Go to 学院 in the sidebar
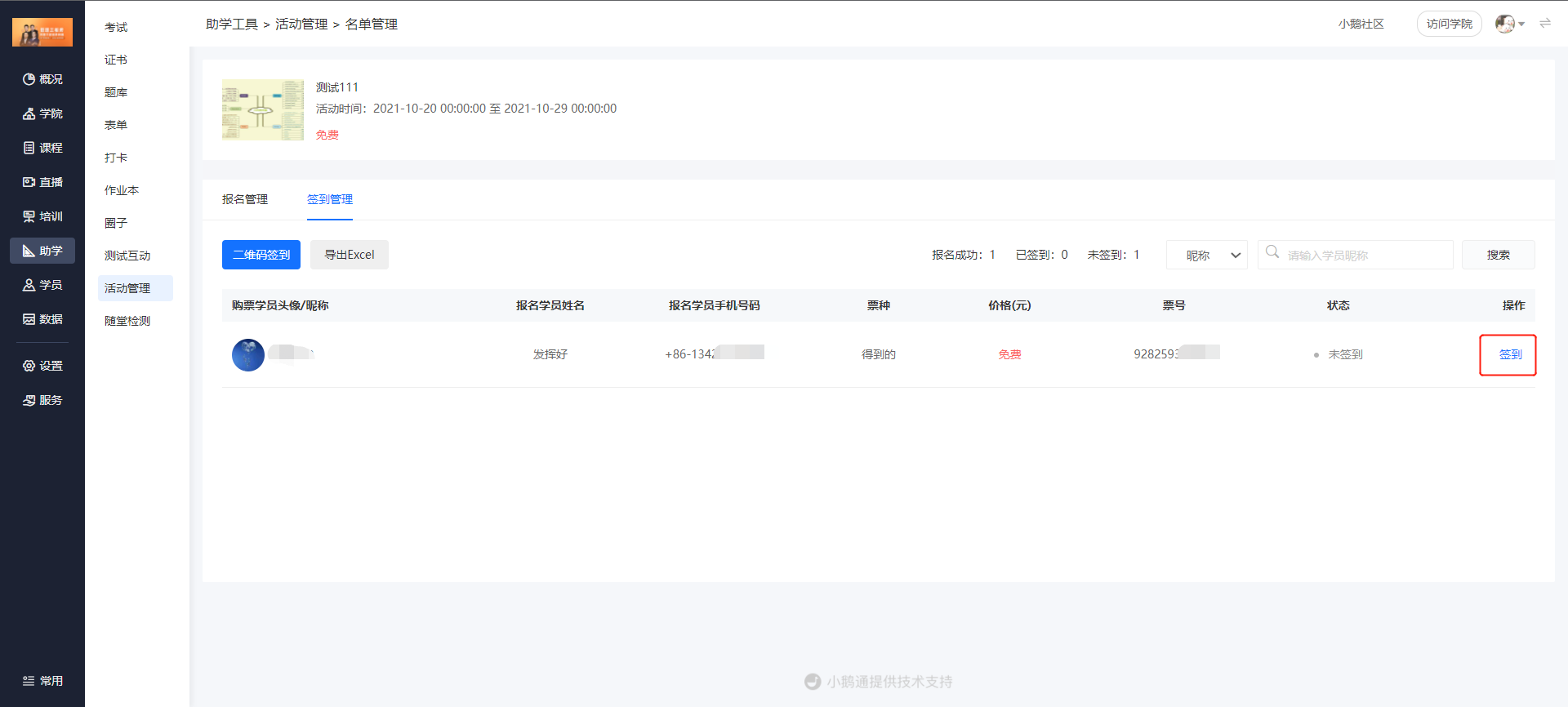Screen dimensions: 1568x707 pyautogui.click(x=42, y=113)
